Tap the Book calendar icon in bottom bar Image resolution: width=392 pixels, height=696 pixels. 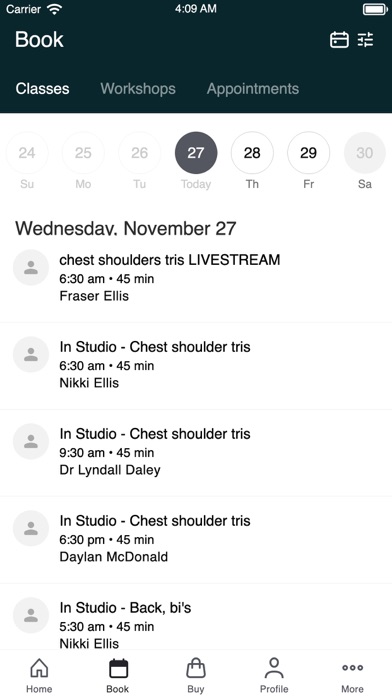pyautogui.click(x=118, y=668)
